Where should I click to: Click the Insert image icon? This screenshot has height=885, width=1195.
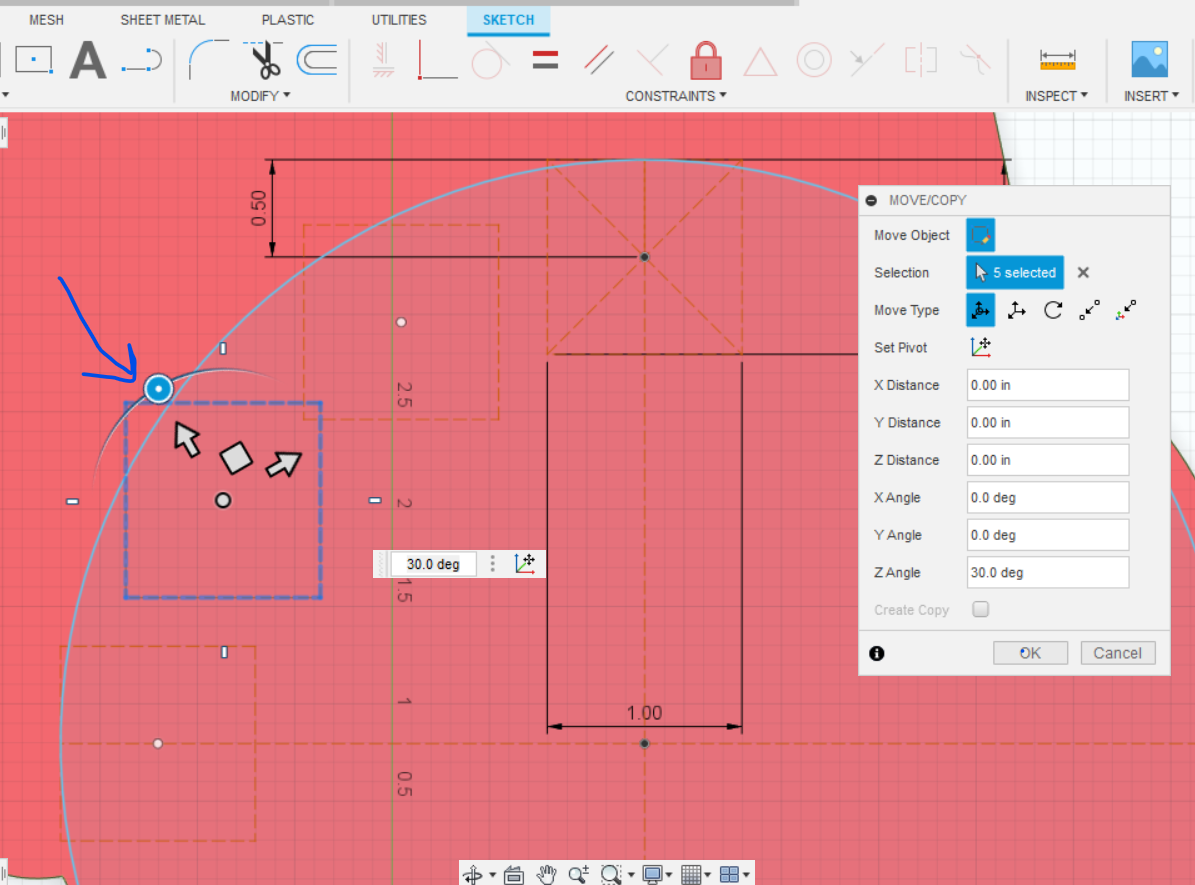pyautogui.click(x=1149, y=59)
